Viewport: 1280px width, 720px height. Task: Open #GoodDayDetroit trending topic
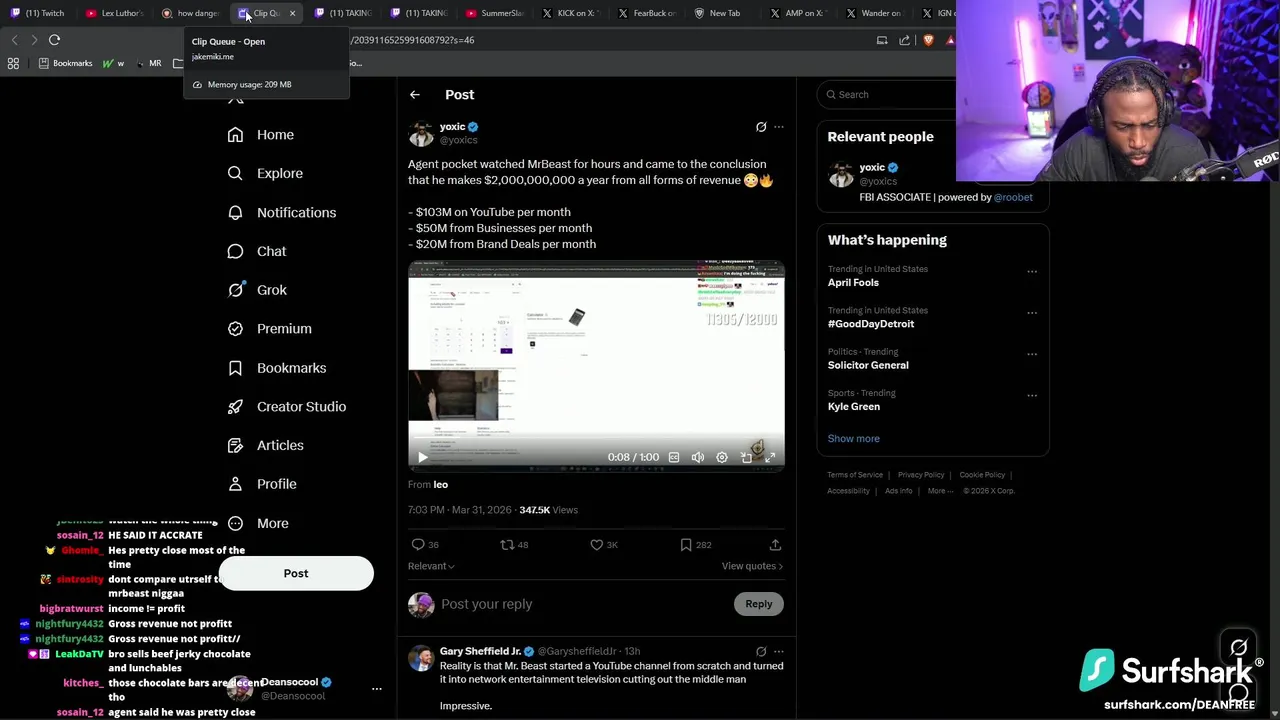coord(871,324)
